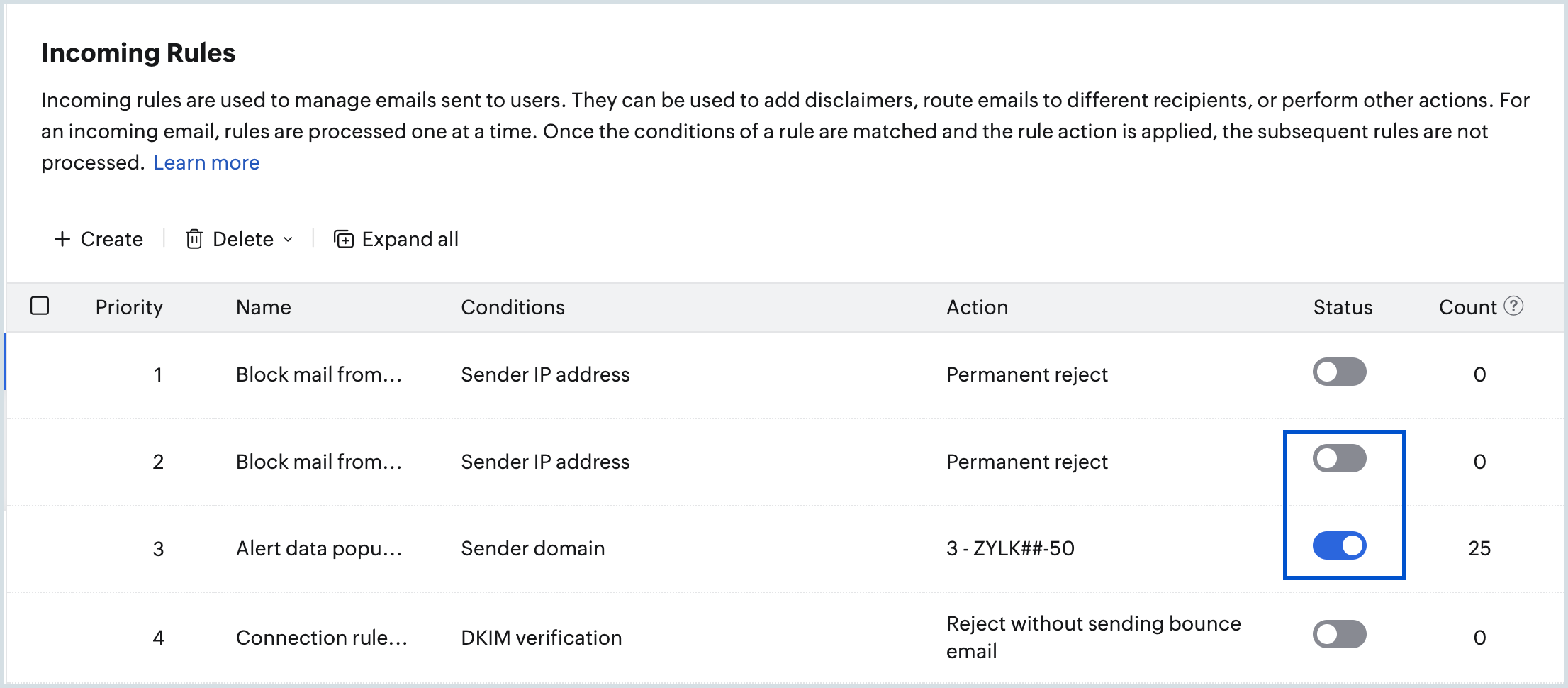Click the Create button label
The height and width of the screenshot is (688, 1568).
[x=112, y=239]
